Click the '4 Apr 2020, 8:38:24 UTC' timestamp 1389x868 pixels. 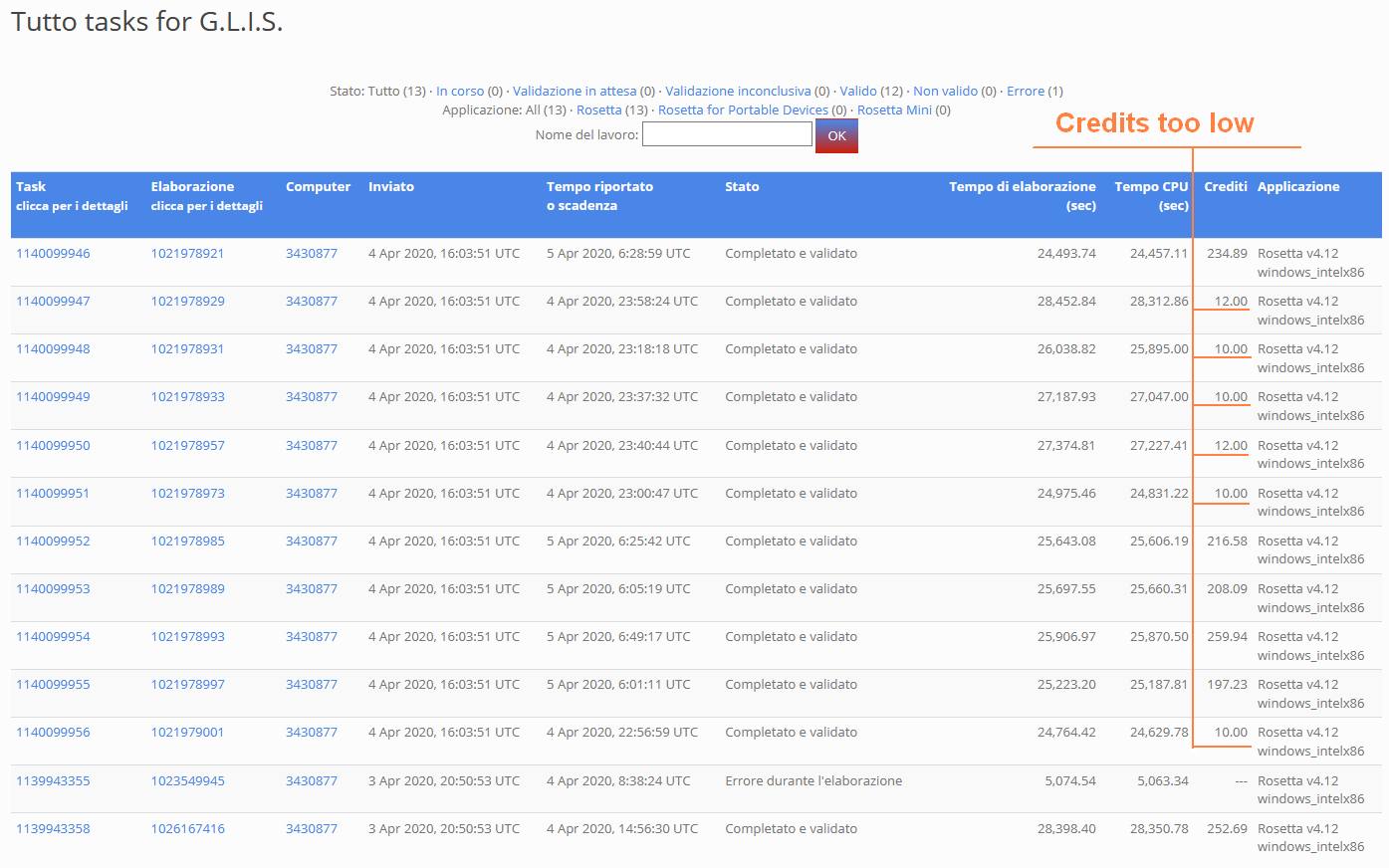[618, 780]
